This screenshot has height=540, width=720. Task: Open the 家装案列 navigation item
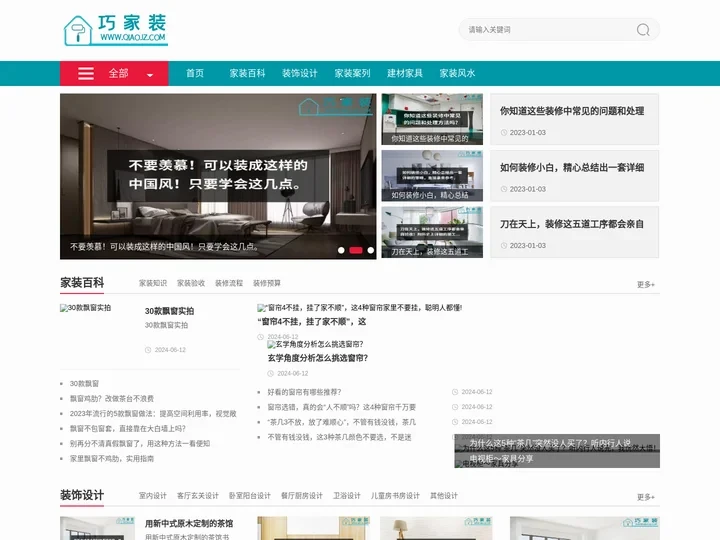point(352,73)
